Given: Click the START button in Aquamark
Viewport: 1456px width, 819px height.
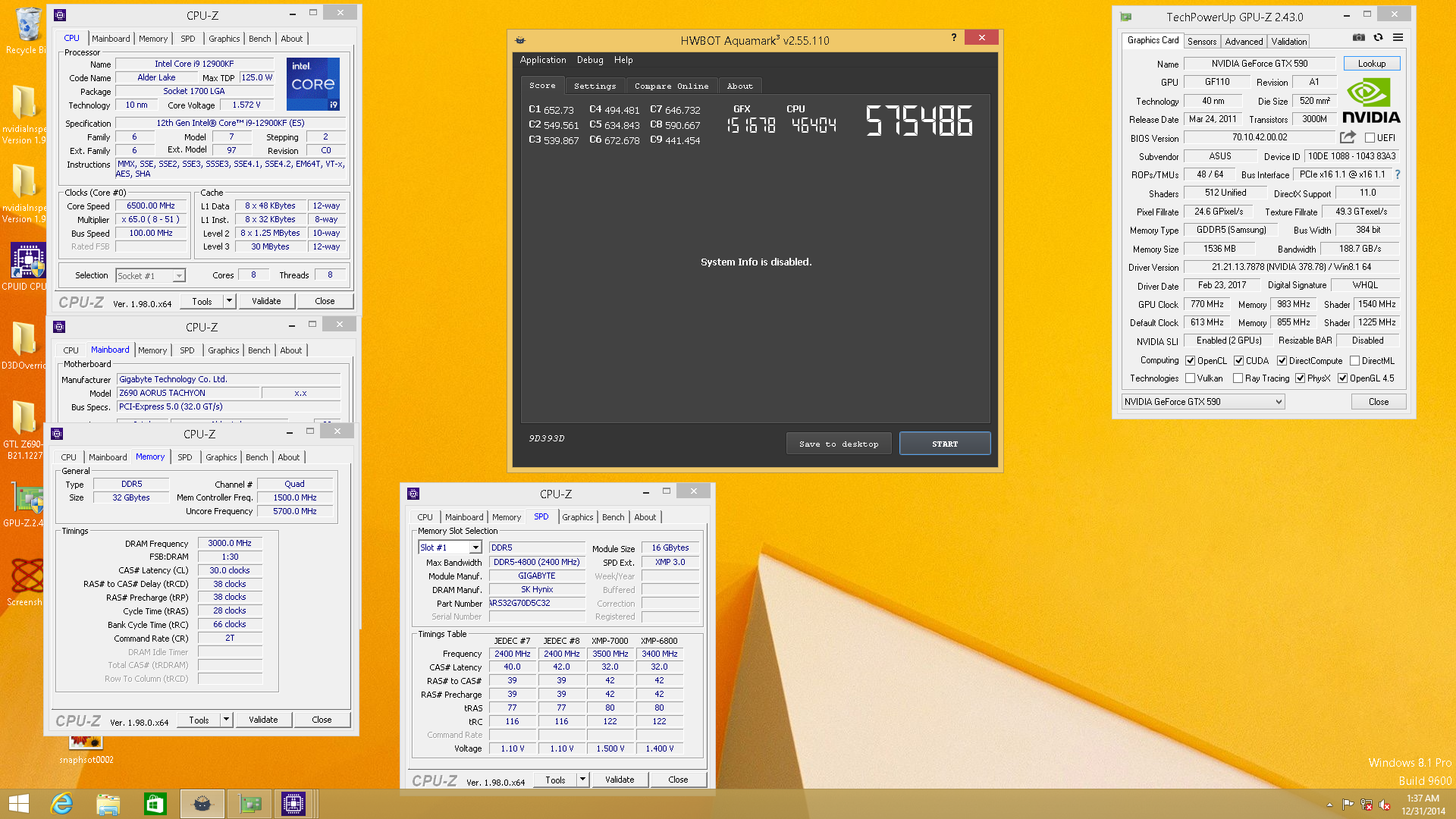Looking at the screenshot, I should tap(945, 444).
